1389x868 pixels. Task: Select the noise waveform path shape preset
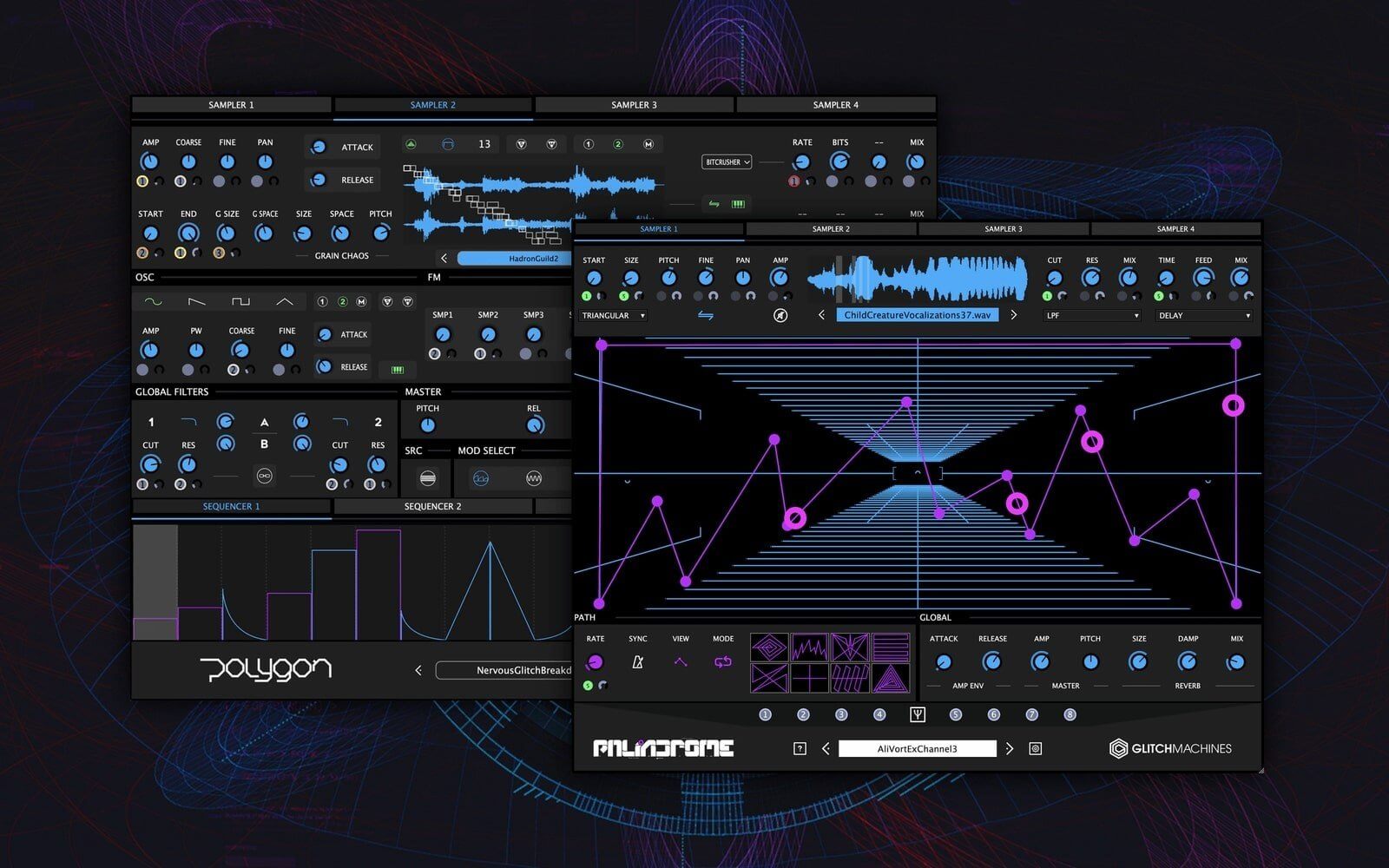pos(809,648)
